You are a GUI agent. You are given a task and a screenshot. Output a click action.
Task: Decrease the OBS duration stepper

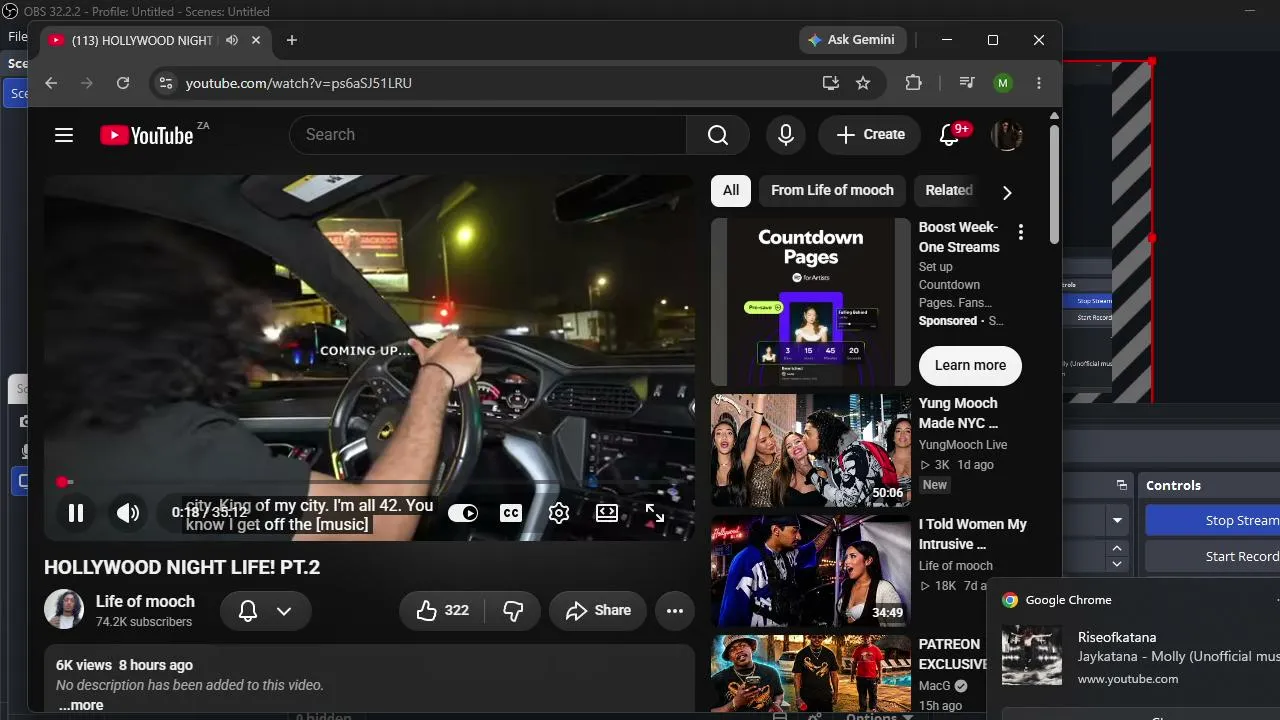coord(1117,564)
